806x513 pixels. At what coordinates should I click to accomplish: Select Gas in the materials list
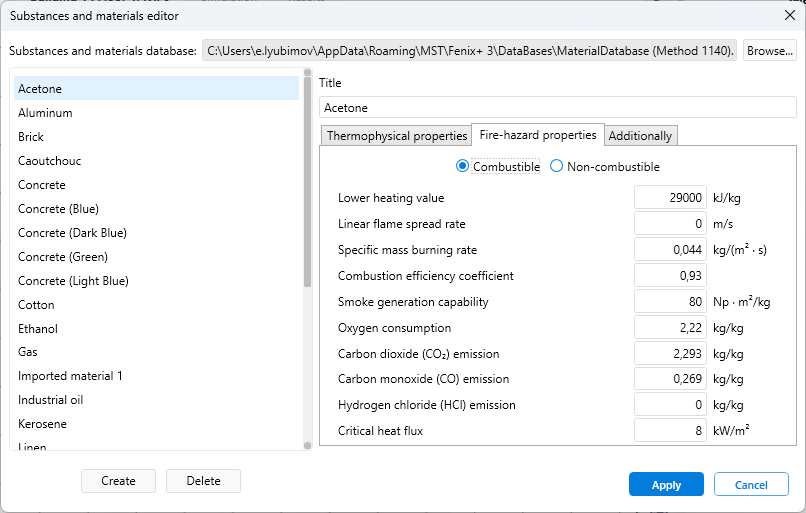[x=156, y=352]
